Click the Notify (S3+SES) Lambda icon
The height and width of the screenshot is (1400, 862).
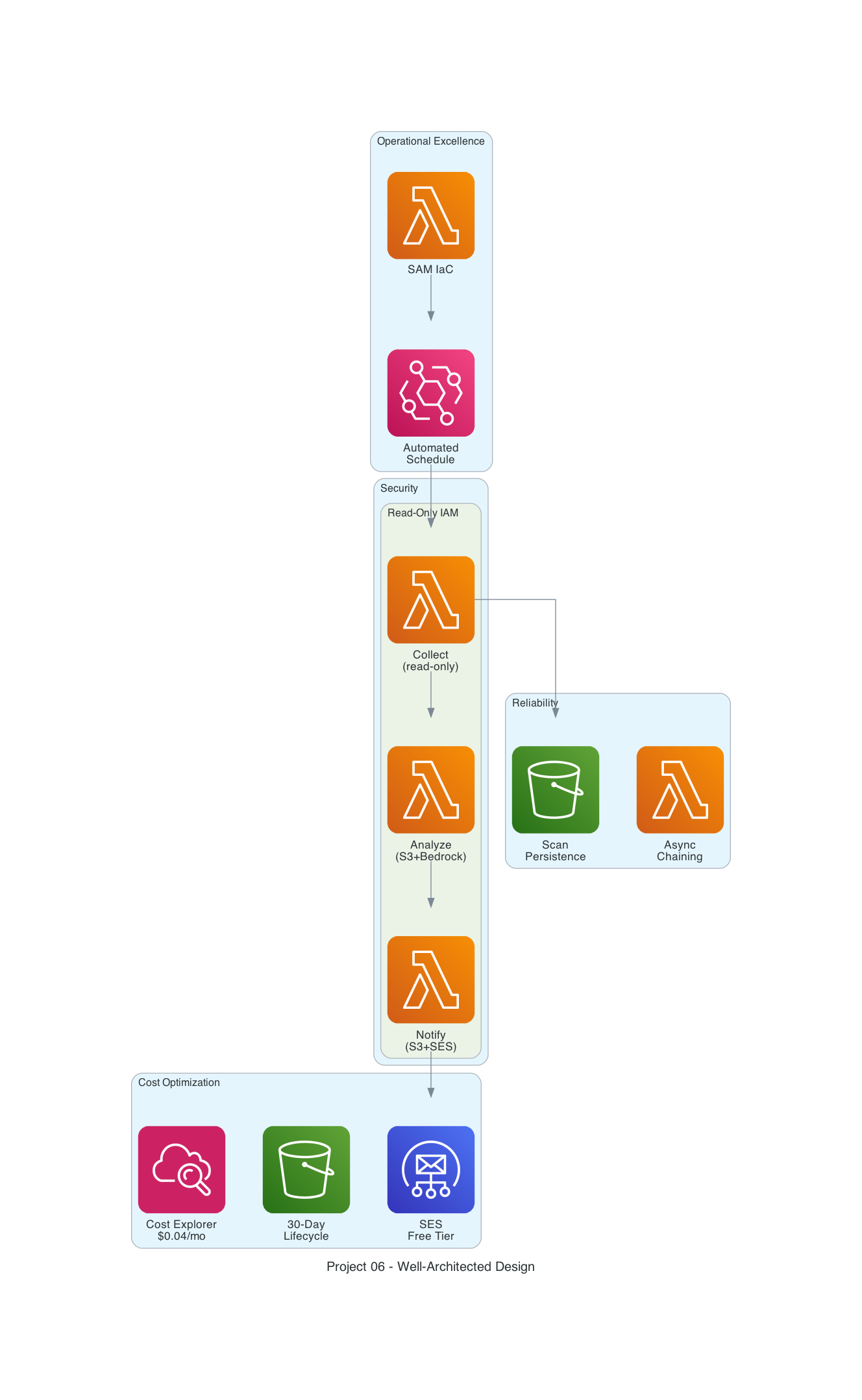pos(430,980)
